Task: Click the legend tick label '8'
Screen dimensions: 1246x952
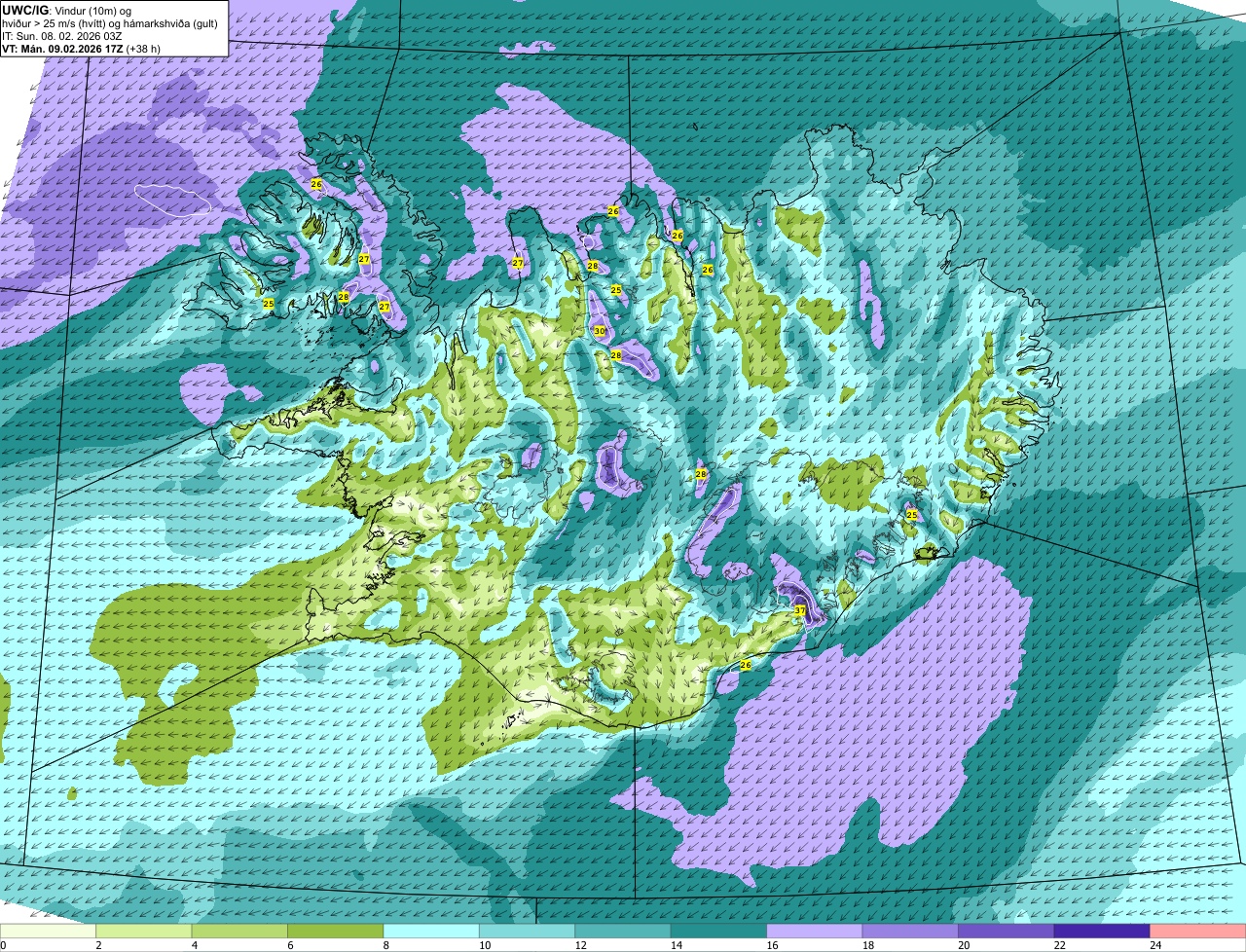Action: point(386,944)
